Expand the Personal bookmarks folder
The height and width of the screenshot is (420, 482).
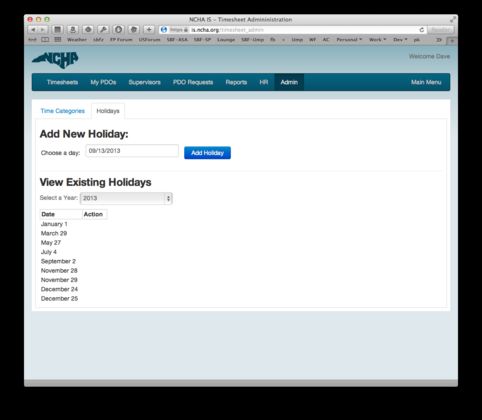coord(349,39)
